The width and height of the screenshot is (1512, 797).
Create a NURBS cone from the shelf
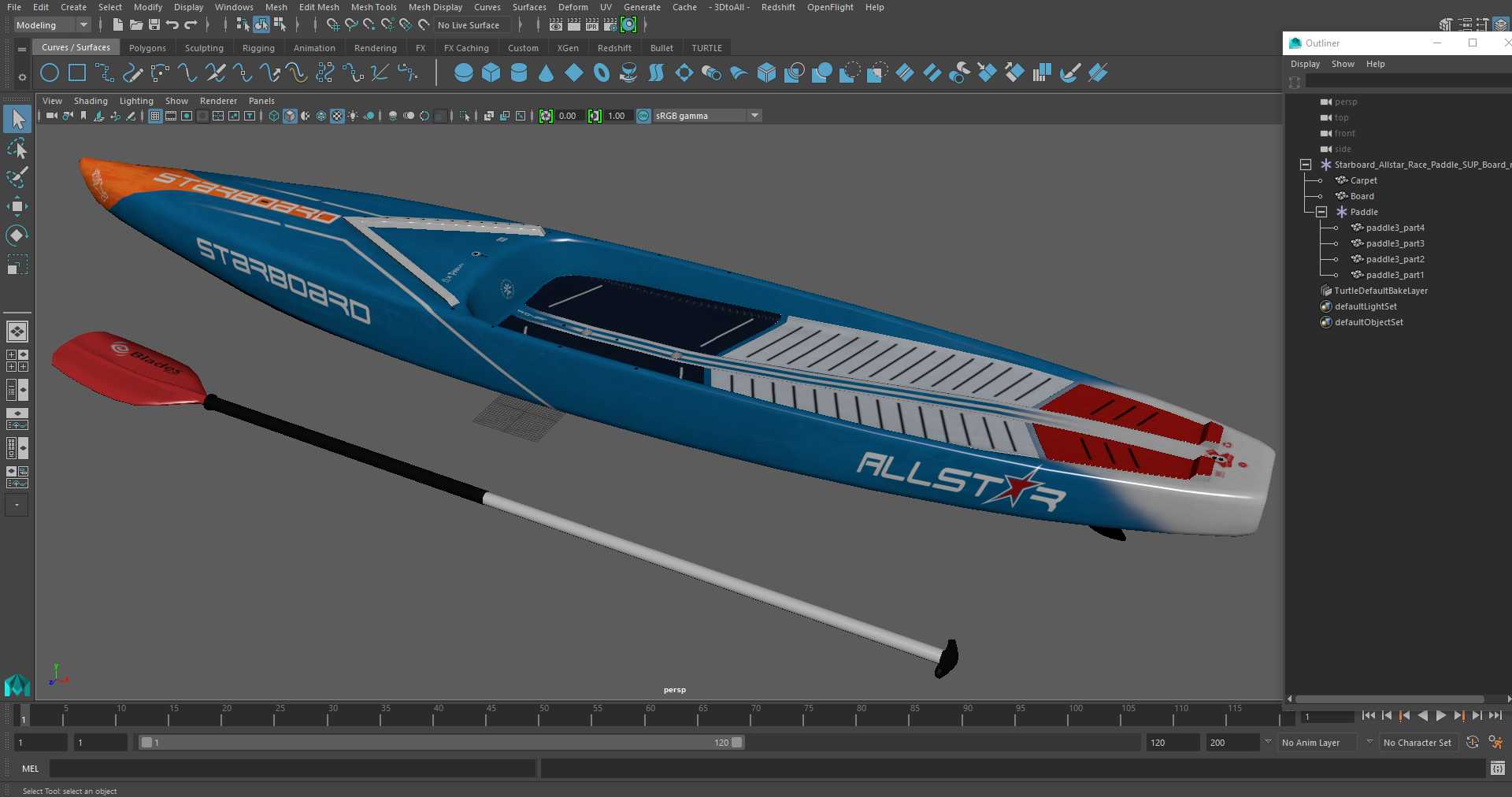[x=547, y=73]
